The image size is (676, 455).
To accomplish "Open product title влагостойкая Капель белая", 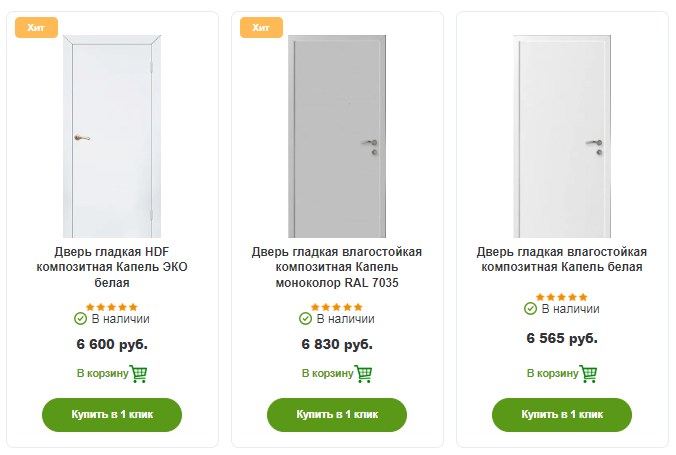I will coord(562,259).
